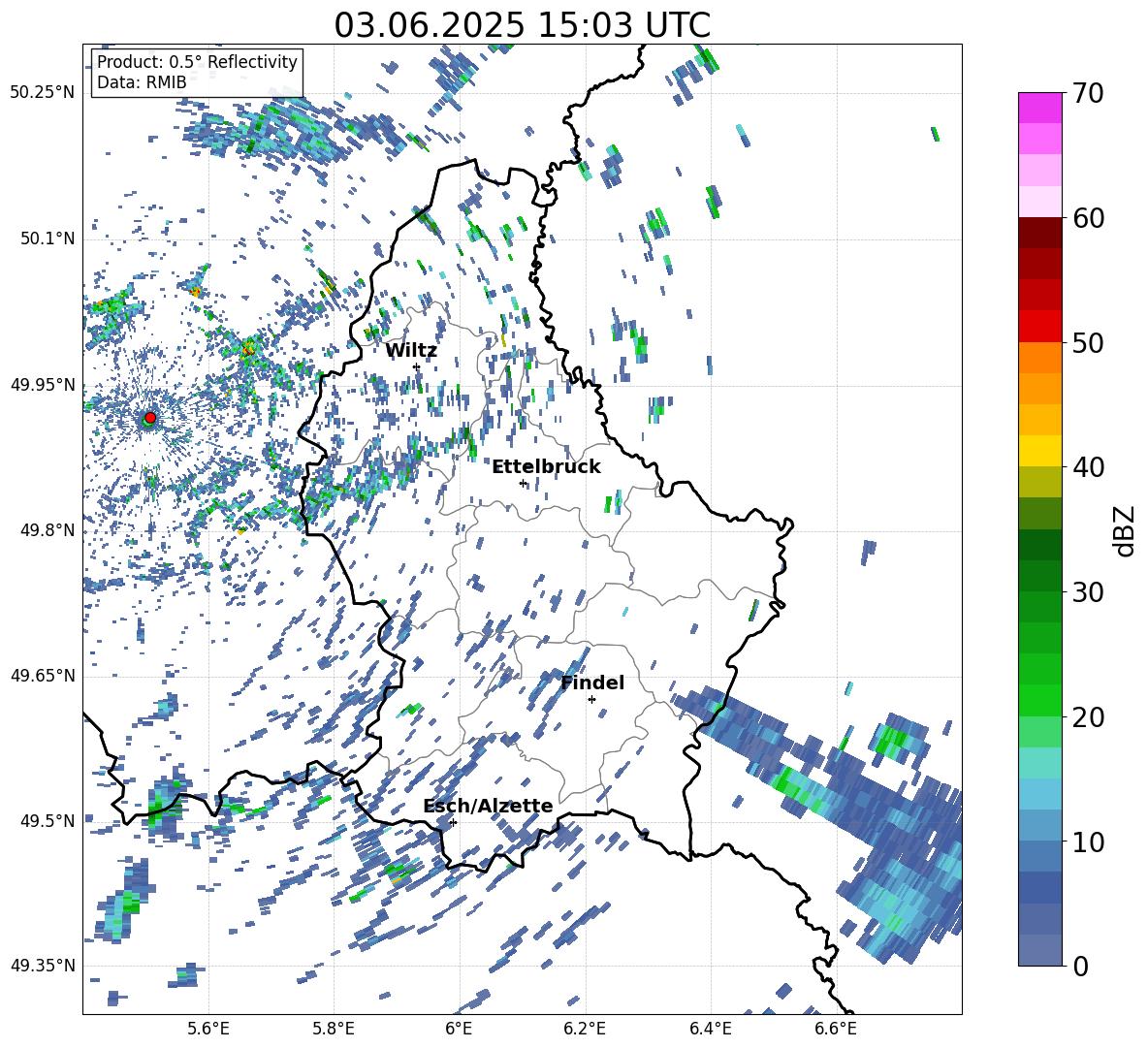Click the 49.5°N latitude label
This screenshot has width=1148, height=1048.
[x=48, y=820]
